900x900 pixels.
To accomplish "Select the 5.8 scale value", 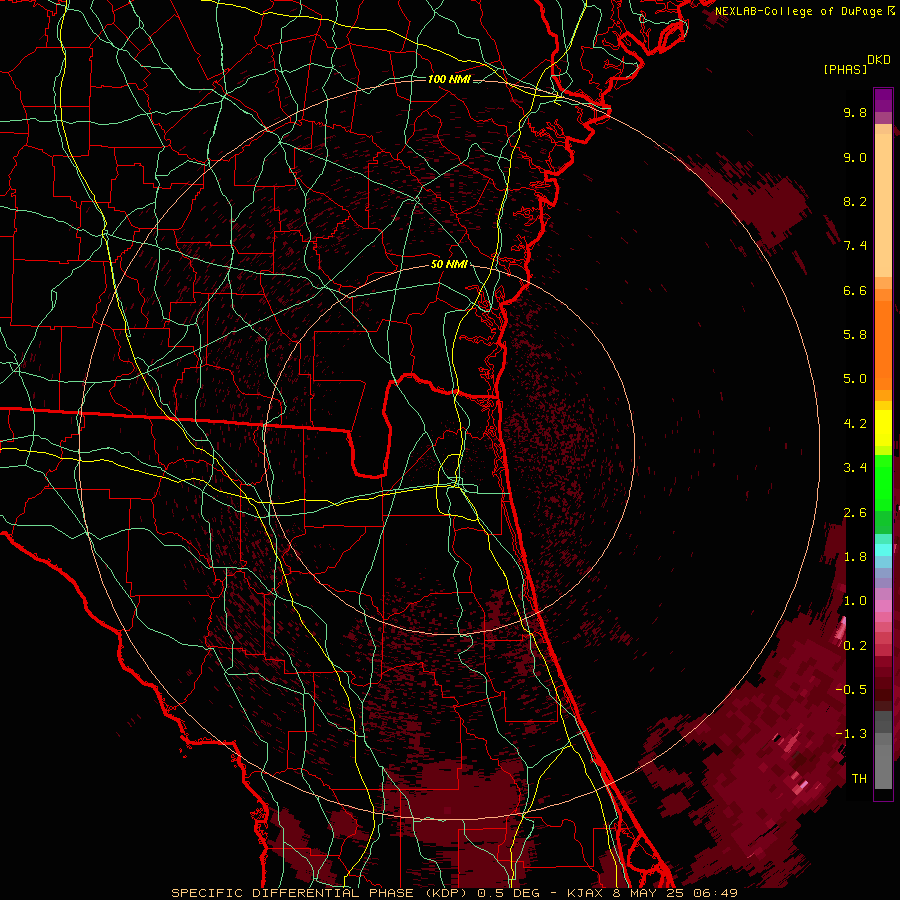I will pos(855,335).
